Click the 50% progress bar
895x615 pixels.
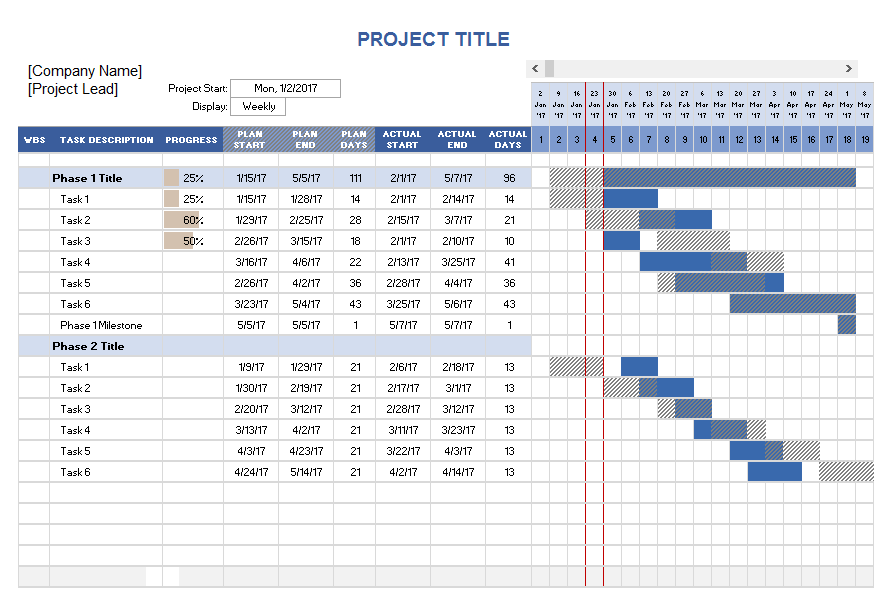coord(180,241)
